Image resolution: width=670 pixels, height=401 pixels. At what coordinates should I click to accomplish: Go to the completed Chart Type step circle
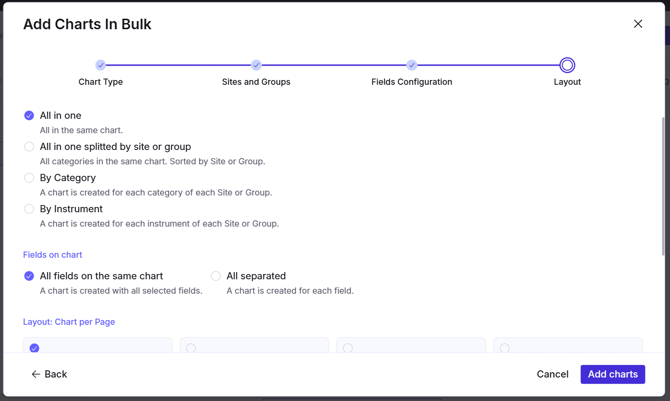pos(100,65)
